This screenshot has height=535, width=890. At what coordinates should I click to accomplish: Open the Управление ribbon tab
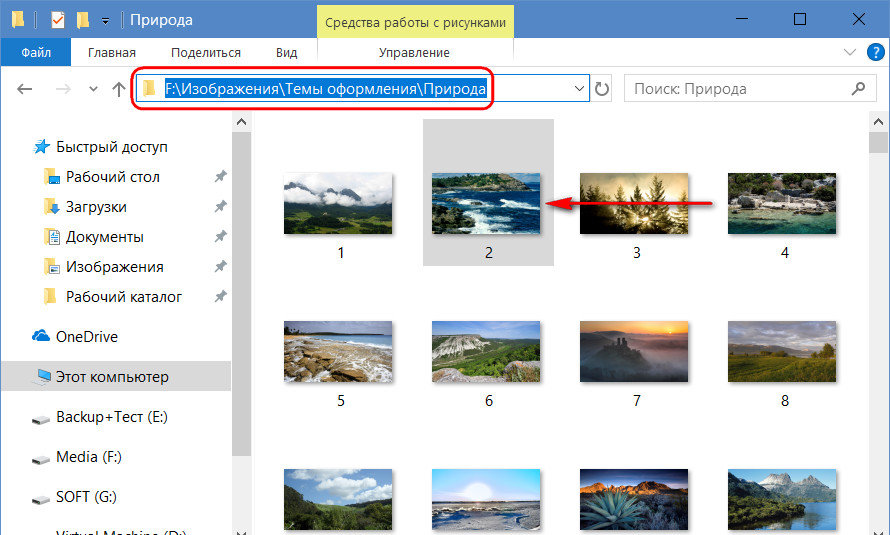coord(414,52)
